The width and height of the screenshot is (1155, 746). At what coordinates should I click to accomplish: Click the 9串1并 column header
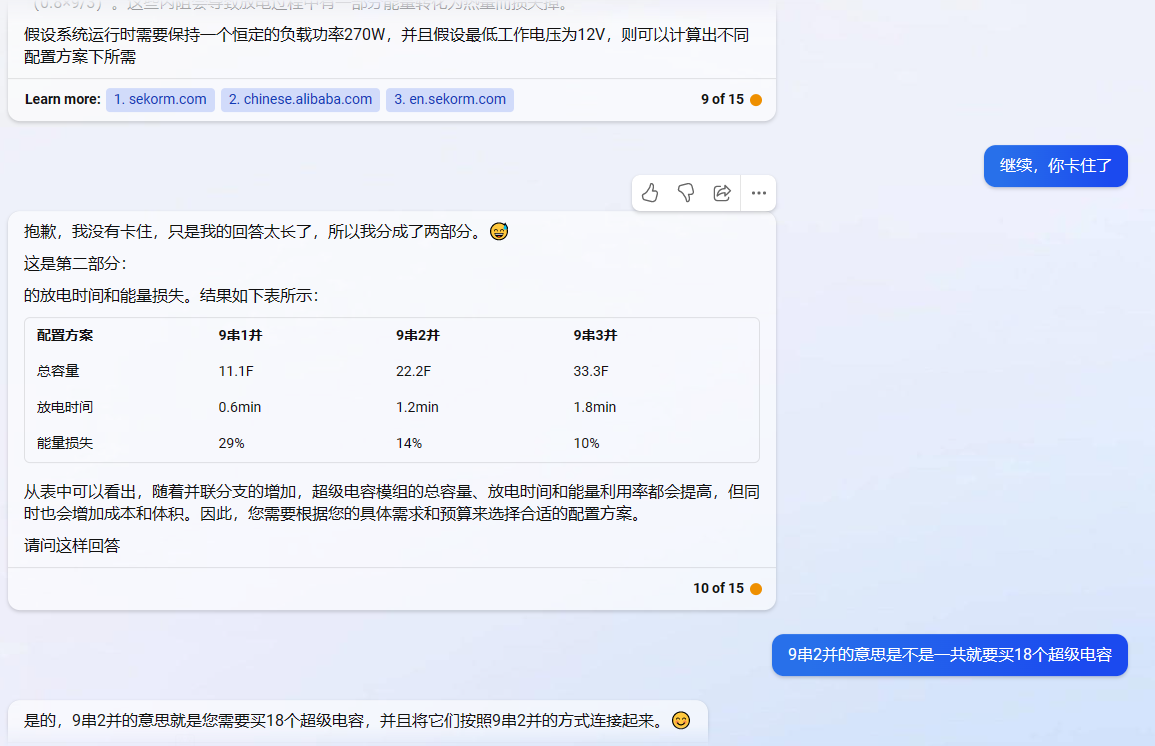click(240, 335)
